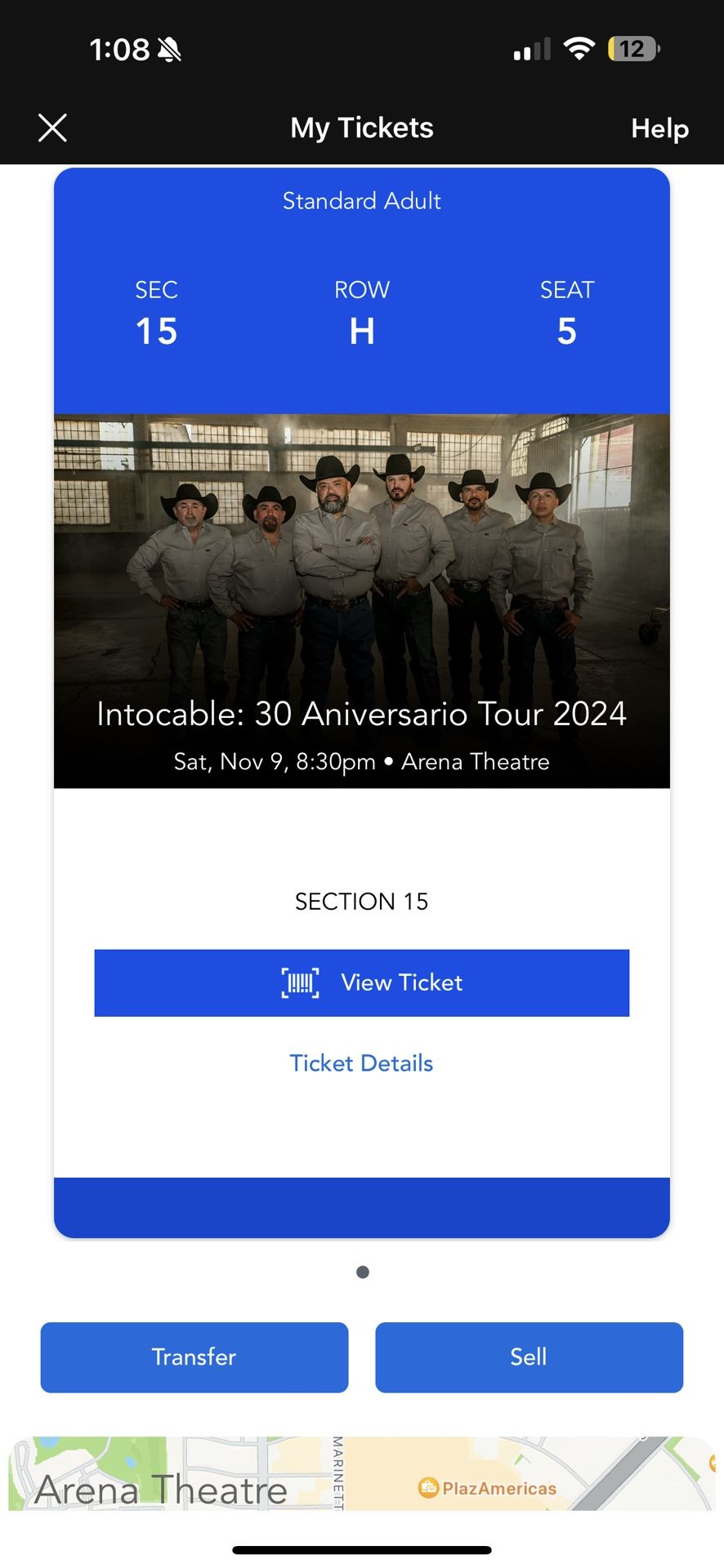Tap the ticket page indicator dot
The width and height of the screenshot is (724, 1568).
pyautogui.click(x=363, y=1272)
